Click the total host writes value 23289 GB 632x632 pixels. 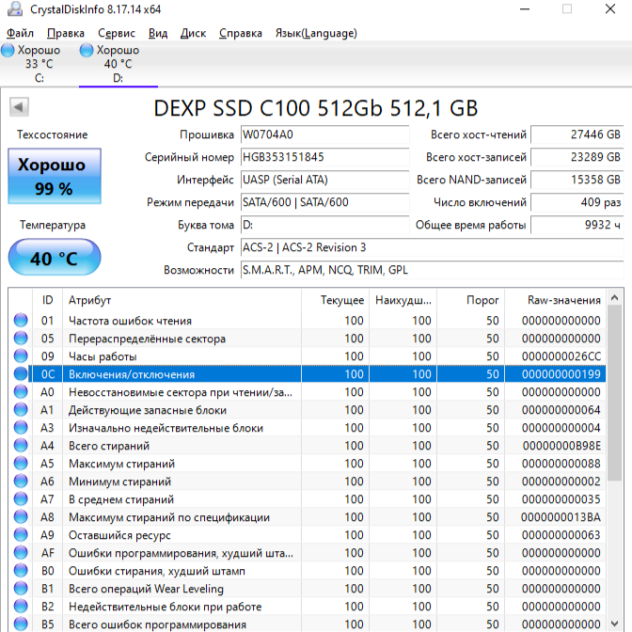click(x=577, y=157)
